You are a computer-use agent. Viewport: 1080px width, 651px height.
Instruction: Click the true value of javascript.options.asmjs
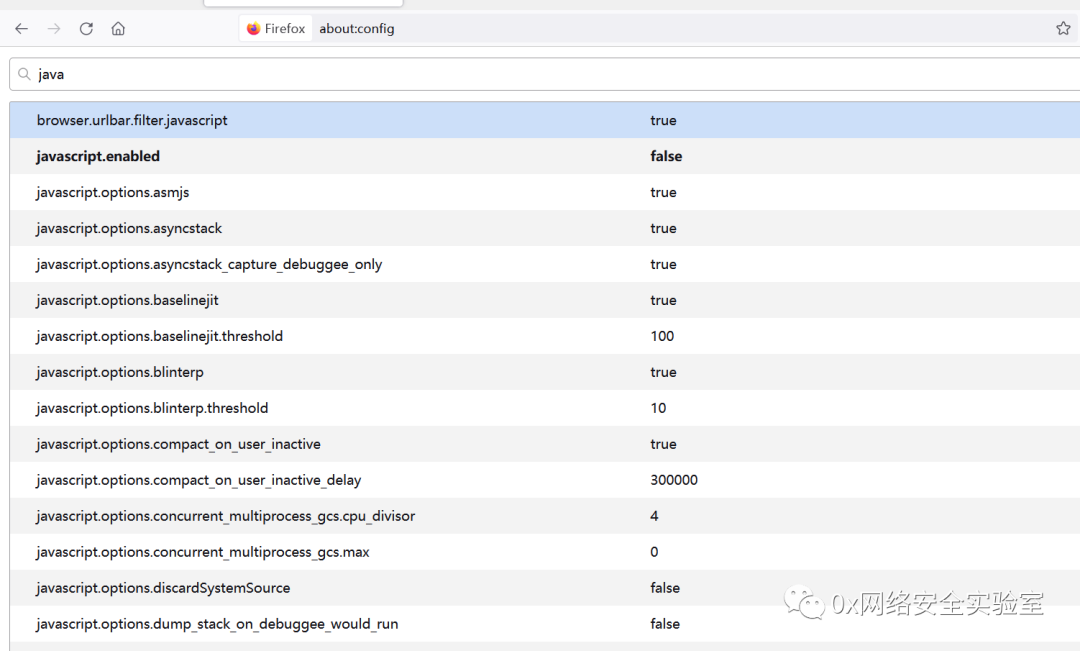(x=663, y=192)
